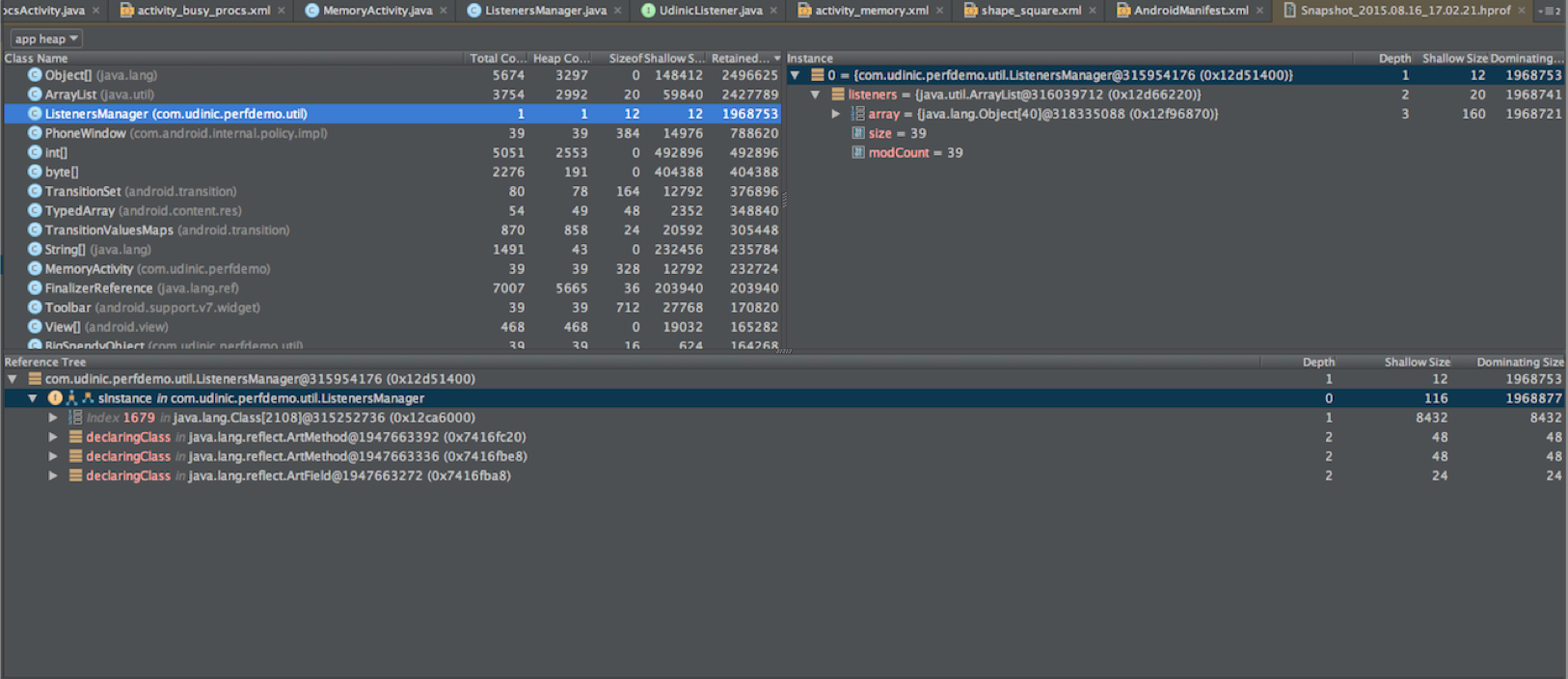This screenshot has width=1568, height=679.
Task: Expand the array Object[40] node
Action: (836, 114)
